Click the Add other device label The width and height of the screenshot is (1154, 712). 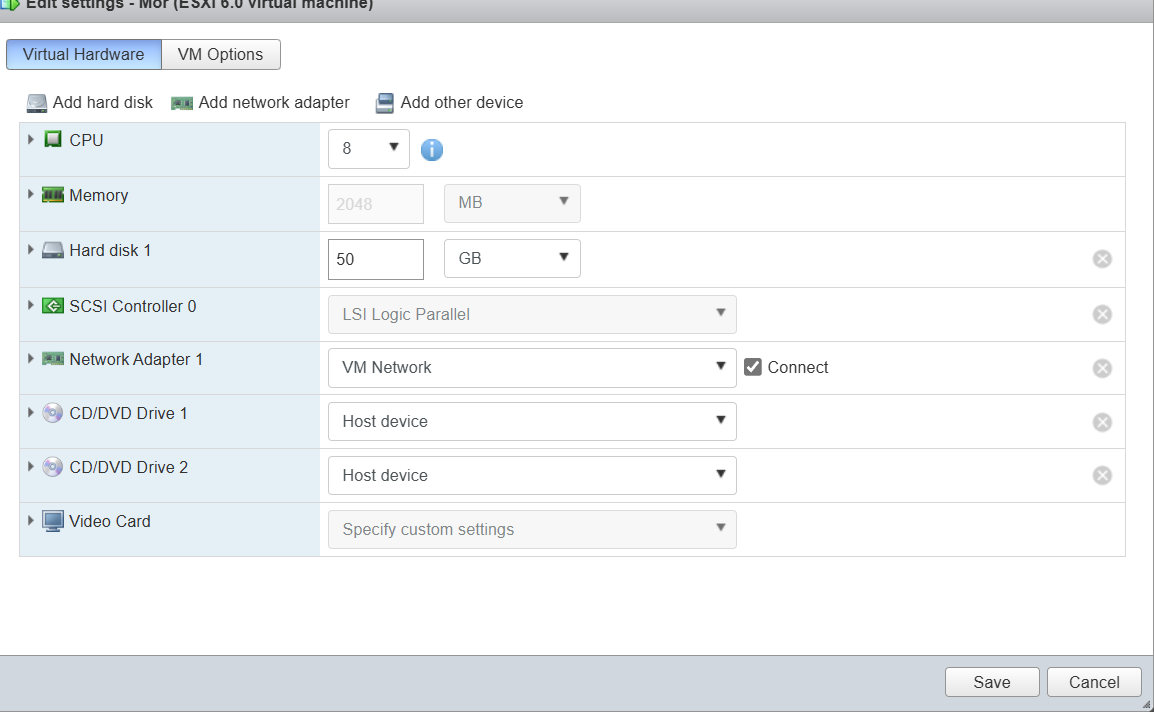(461, 102)
